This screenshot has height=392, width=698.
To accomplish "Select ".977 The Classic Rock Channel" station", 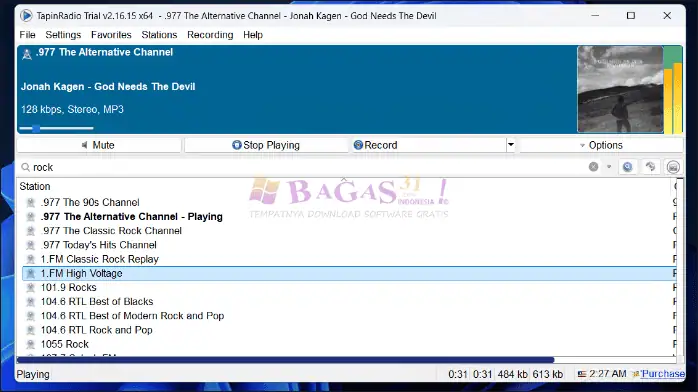I will (111, 231).
